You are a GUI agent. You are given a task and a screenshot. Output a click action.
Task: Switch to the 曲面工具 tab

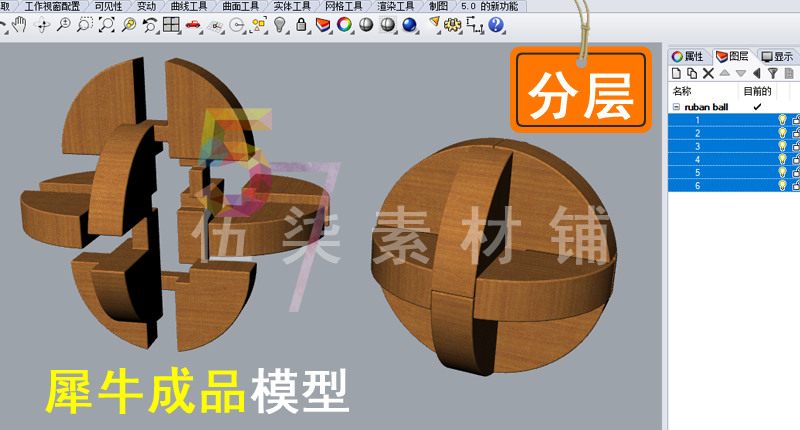(x=240, y=6)
